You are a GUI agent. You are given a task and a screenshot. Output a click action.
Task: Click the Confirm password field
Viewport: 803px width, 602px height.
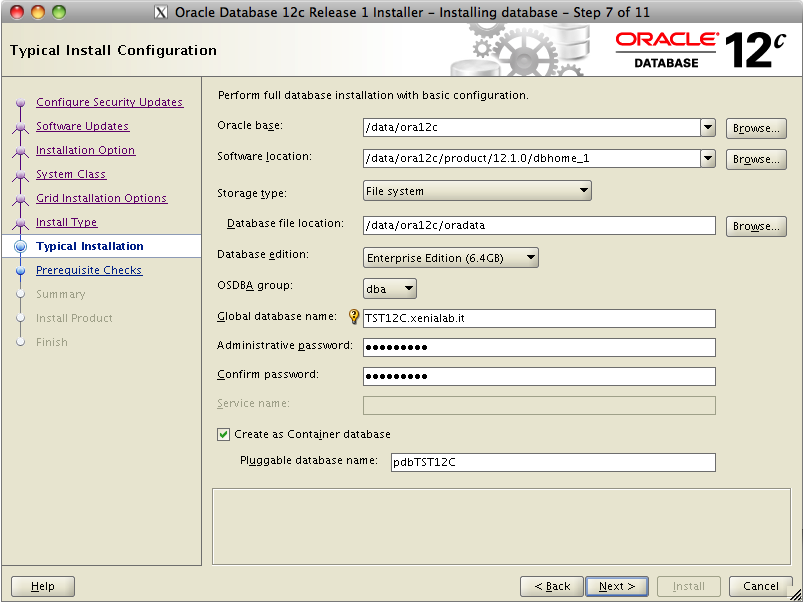click(539, 377)
